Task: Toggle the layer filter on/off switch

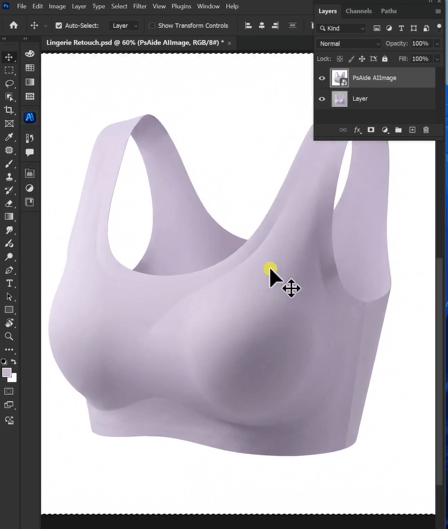Action: point(439,27)
